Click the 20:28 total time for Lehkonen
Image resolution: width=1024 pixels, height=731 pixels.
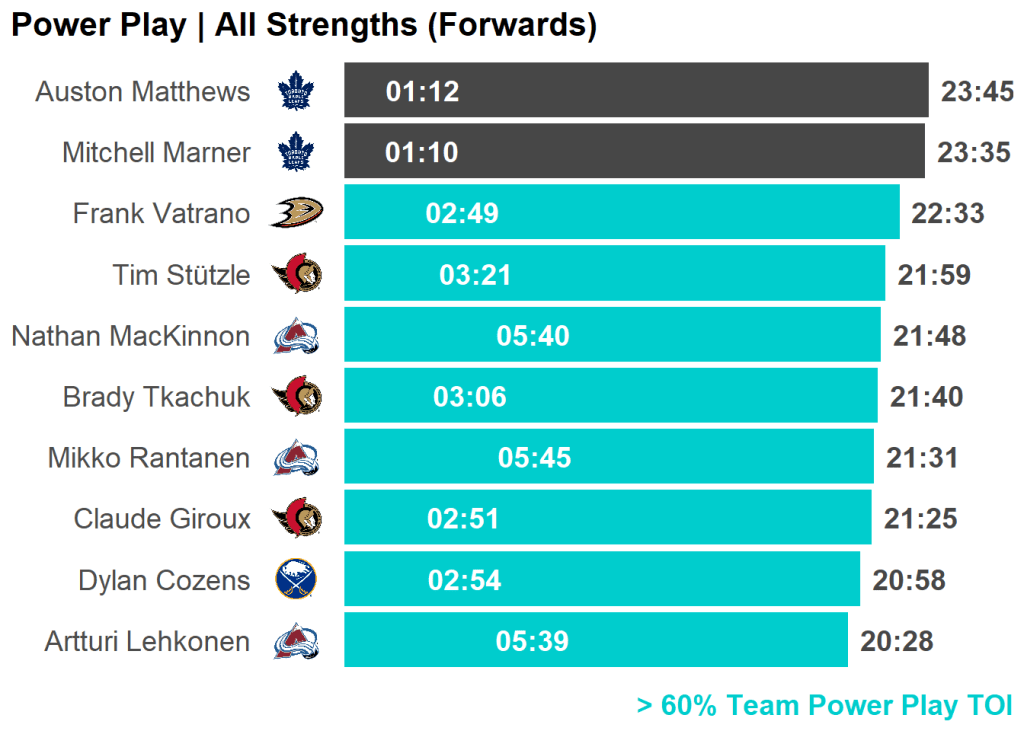point(896,641)
